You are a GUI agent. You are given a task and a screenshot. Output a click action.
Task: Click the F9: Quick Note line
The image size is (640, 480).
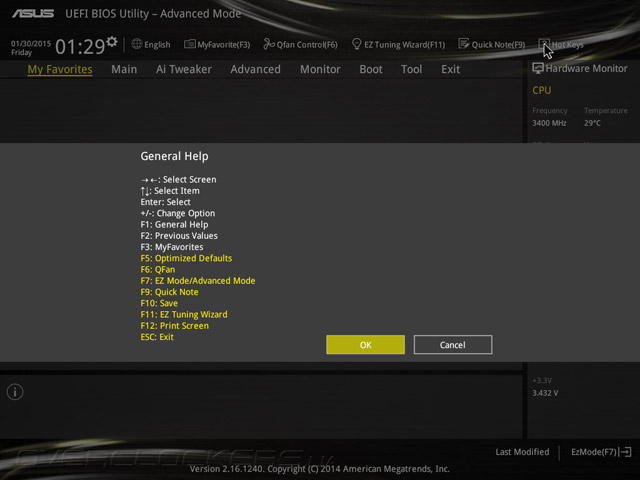tap(169, 292)
